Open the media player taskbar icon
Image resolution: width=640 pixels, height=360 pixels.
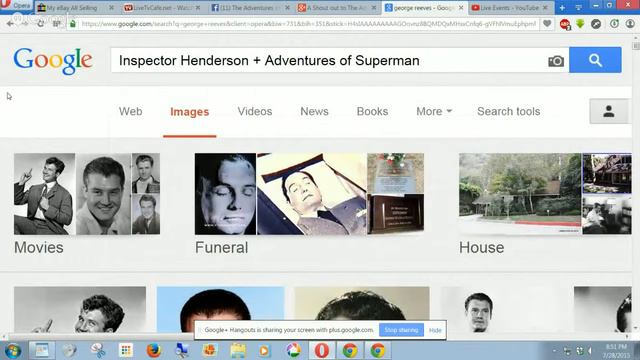(x=264, y=351)
